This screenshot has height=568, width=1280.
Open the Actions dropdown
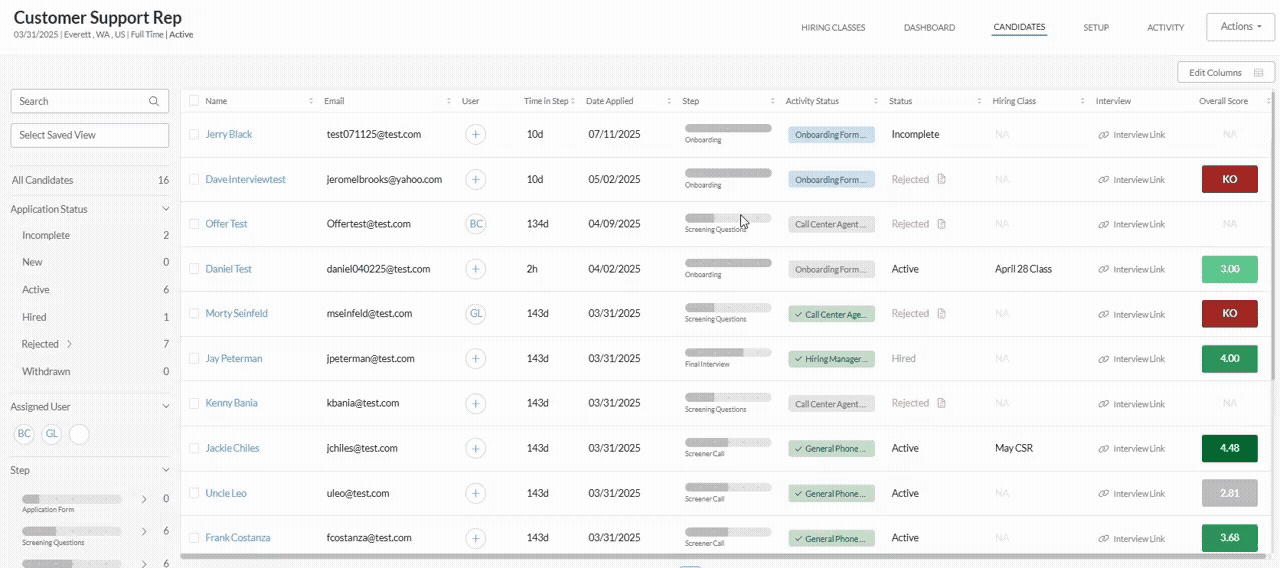[1240, 27]
